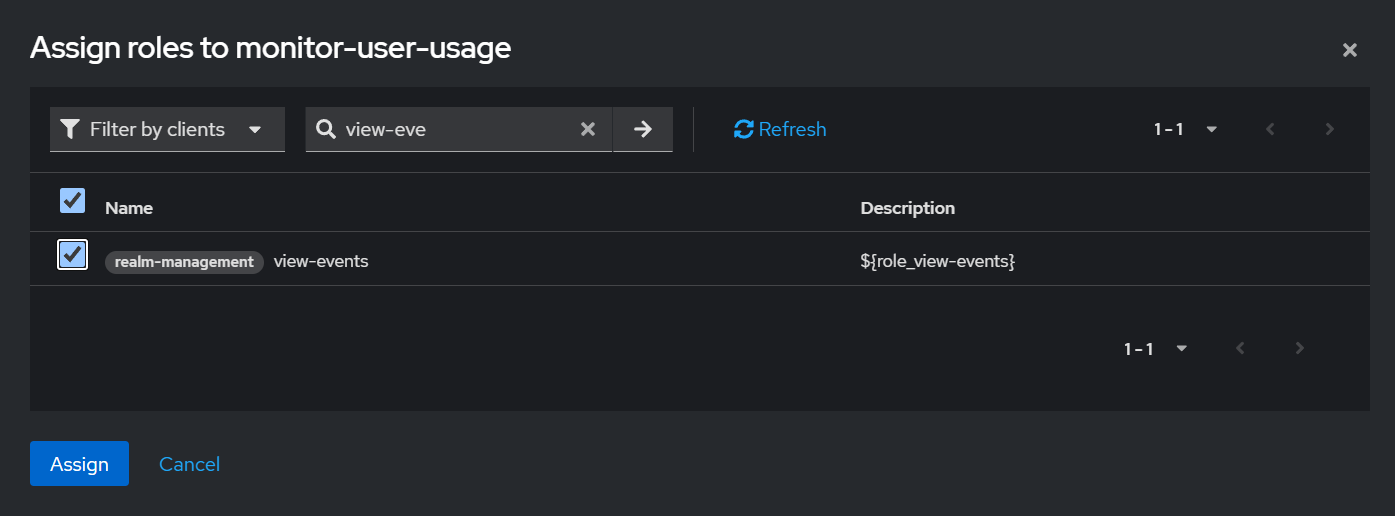Viewport: 1395px width, 516px height.
Task: Click into the view-eve search field
Action: coord(455,130)
